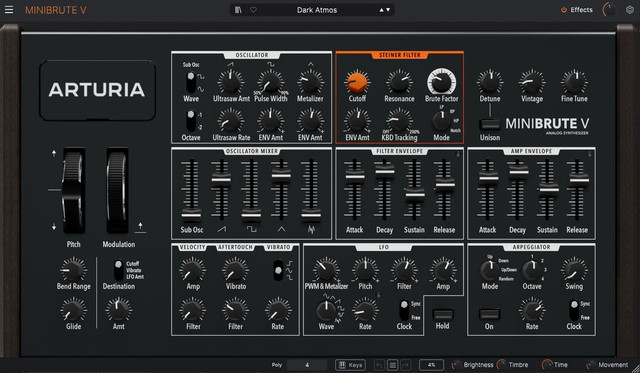This screenshot has width=640, height=373.
Task: Click the Filter Envelope Sustain fader
Action: pos(415,194)
